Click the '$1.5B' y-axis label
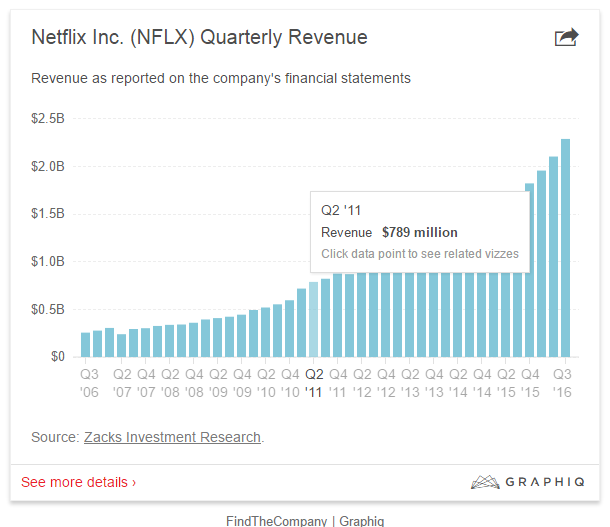Viewport: 610px width, 527px height. pos(48,214)
